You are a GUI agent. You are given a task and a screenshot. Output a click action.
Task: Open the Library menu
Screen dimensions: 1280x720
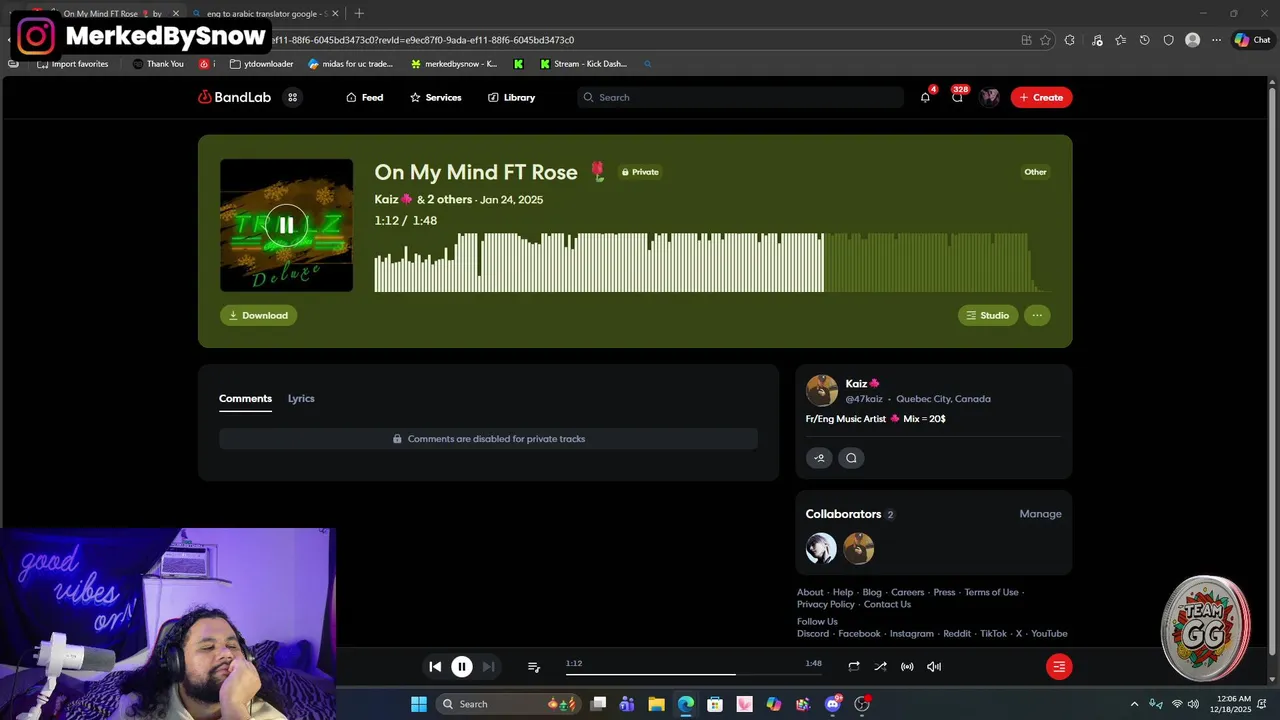(511, 97)
